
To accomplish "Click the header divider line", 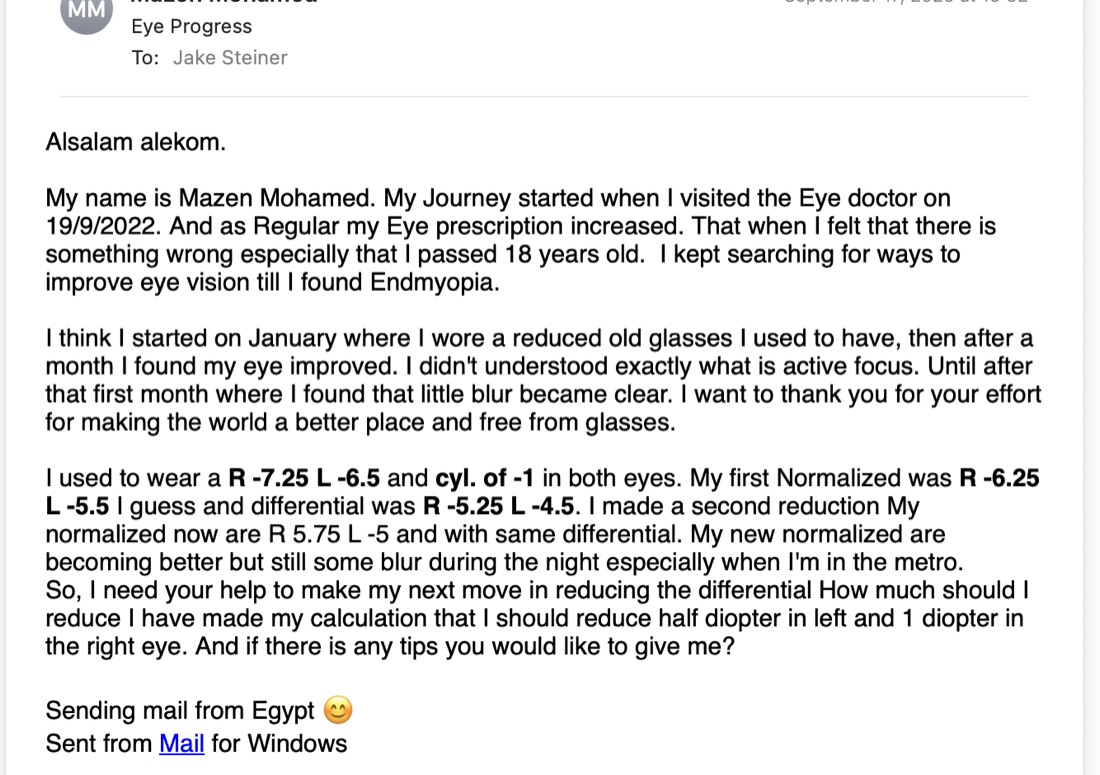I will point(544,96).
